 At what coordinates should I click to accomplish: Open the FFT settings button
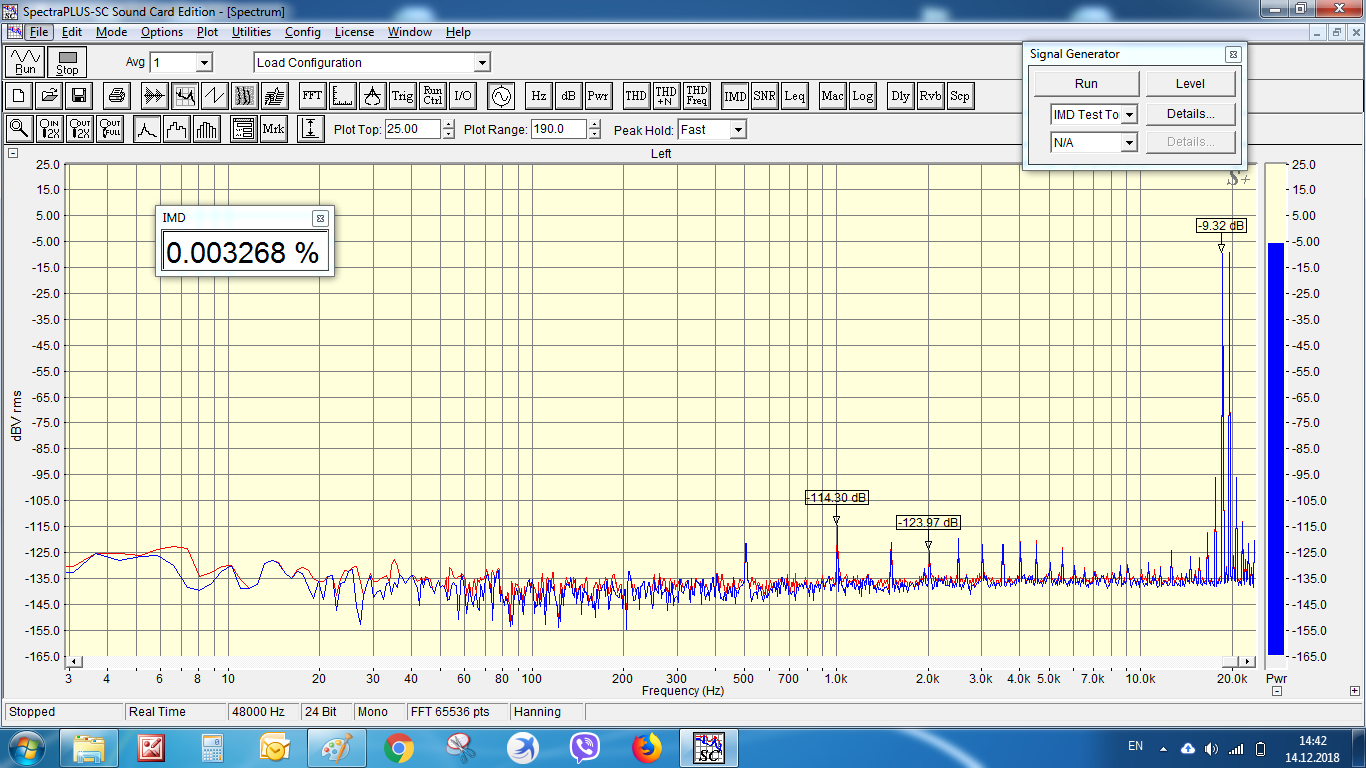(x=313, y=97)
